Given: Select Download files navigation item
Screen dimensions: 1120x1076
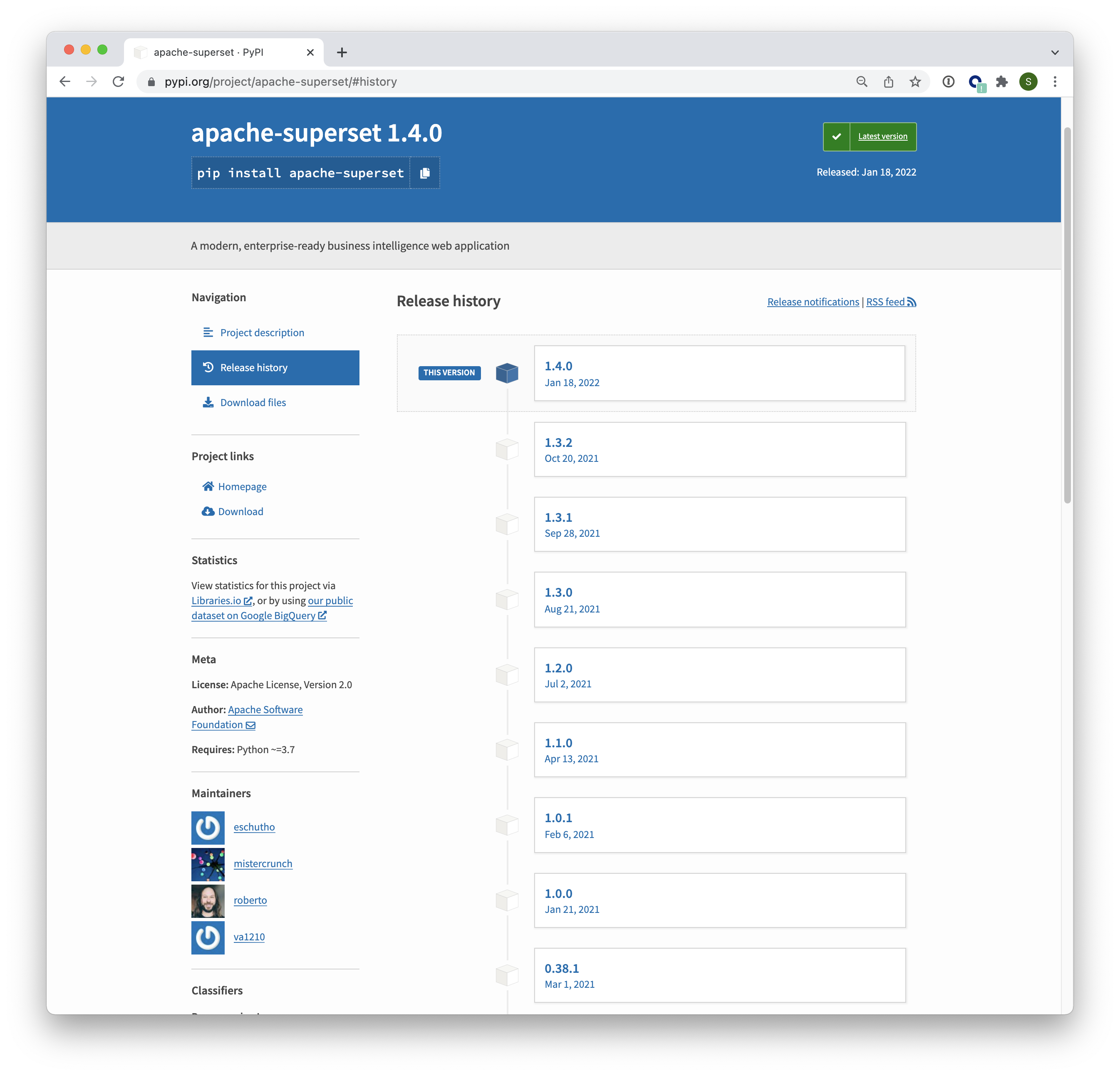Looking at the screenshot, I should tap(253, 402).
